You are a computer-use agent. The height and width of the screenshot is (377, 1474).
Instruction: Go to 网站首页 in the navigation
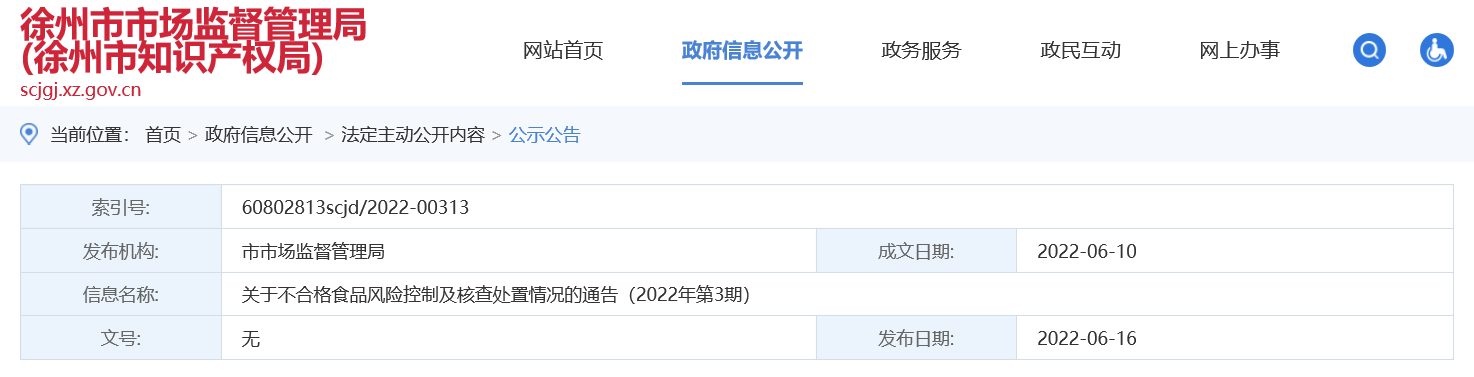(x=563, y=50)
